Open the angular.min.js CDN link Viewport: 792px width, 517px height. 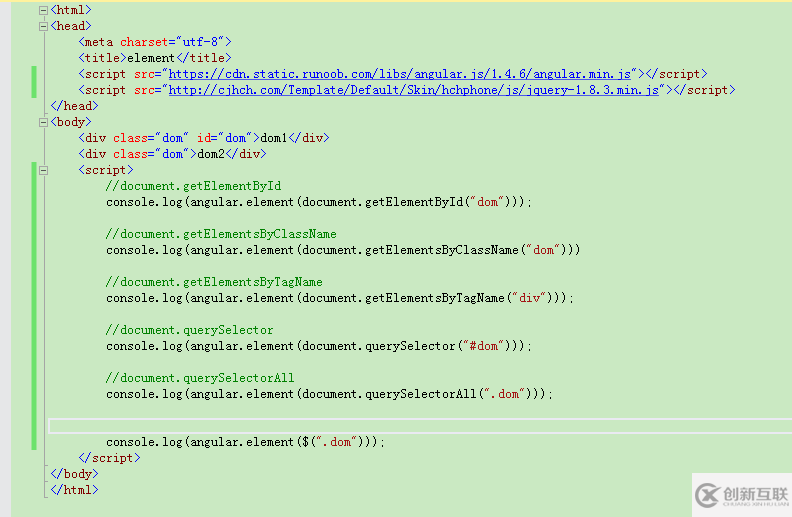coord(400,74)
